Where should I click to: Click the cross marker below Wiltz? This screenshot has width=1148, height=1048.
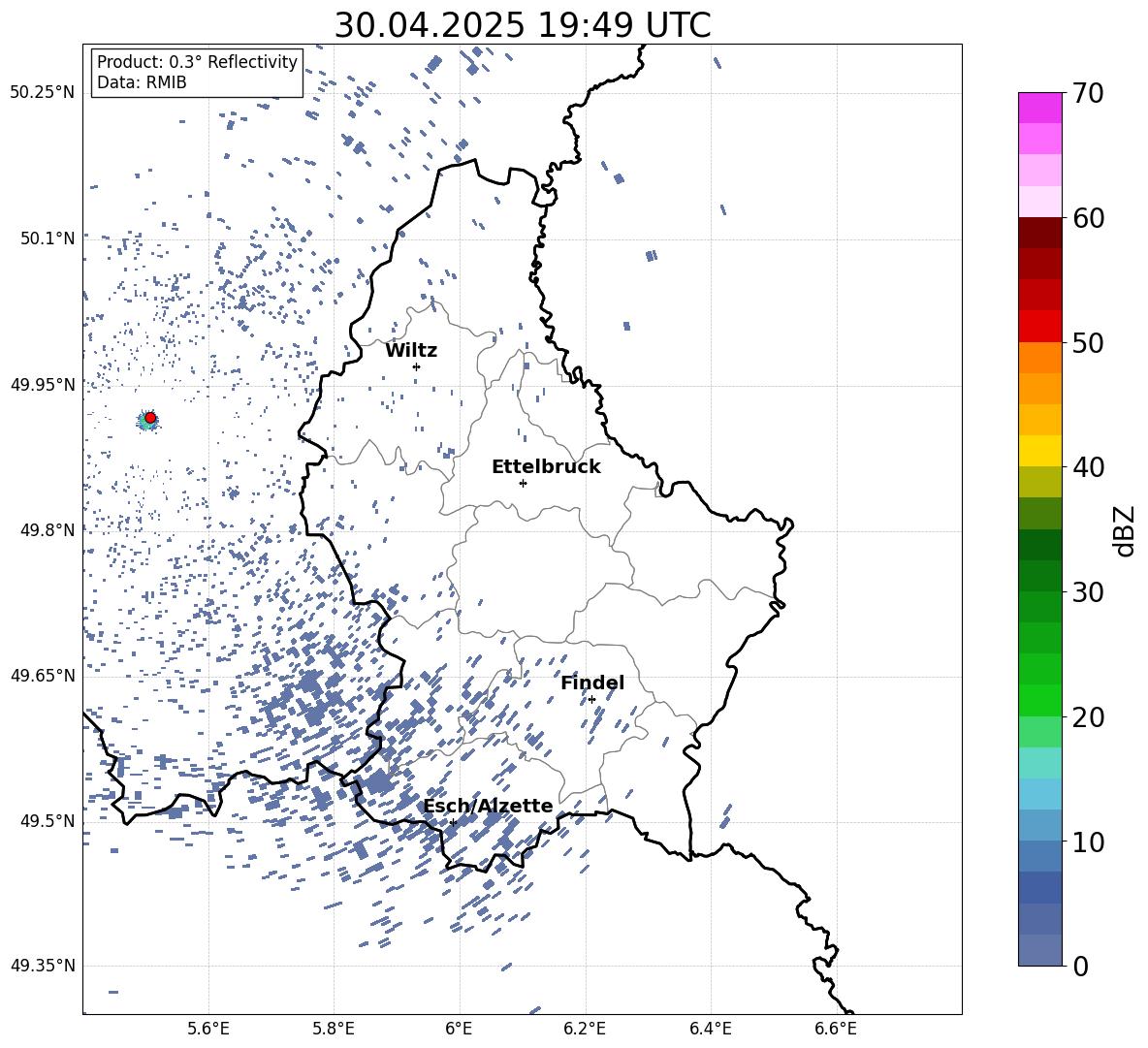click(417, 366)
